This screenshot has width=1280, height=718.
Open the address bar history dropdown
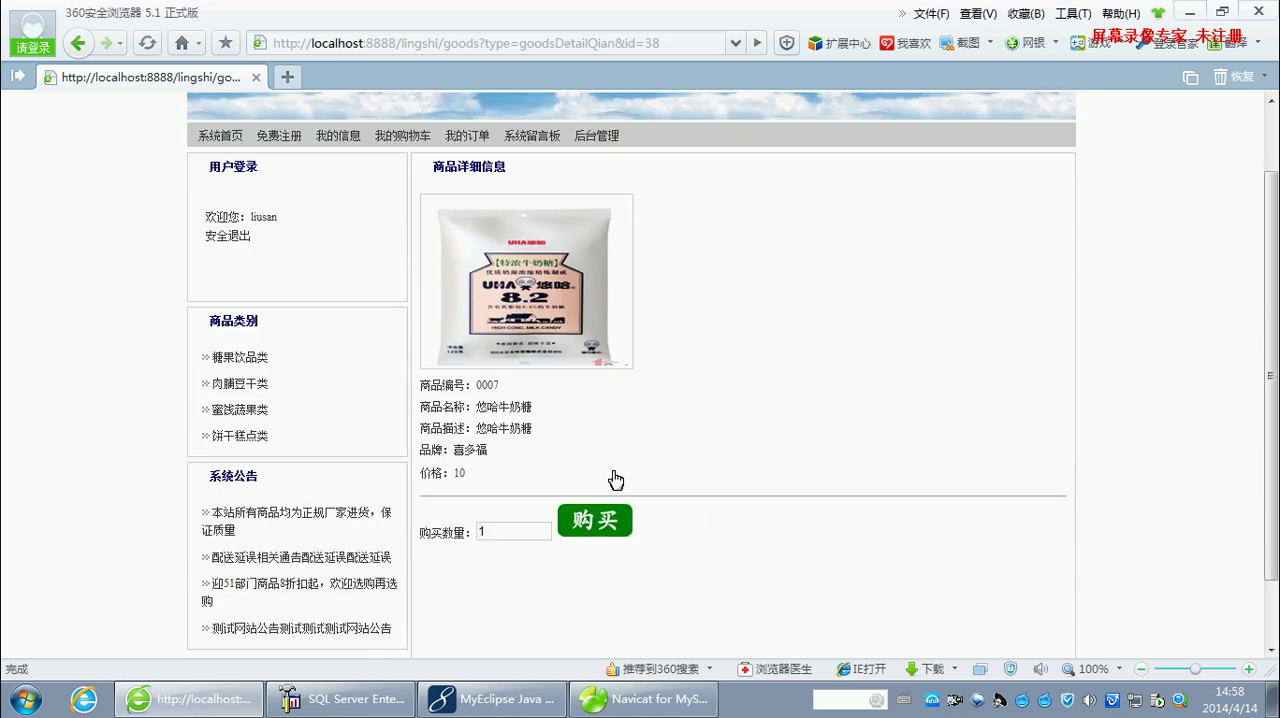point(736,43)
